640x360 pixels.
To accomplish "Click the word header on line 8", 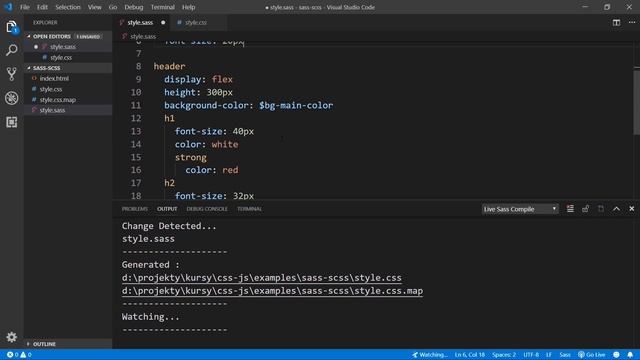I will click(x=169, y=66).
